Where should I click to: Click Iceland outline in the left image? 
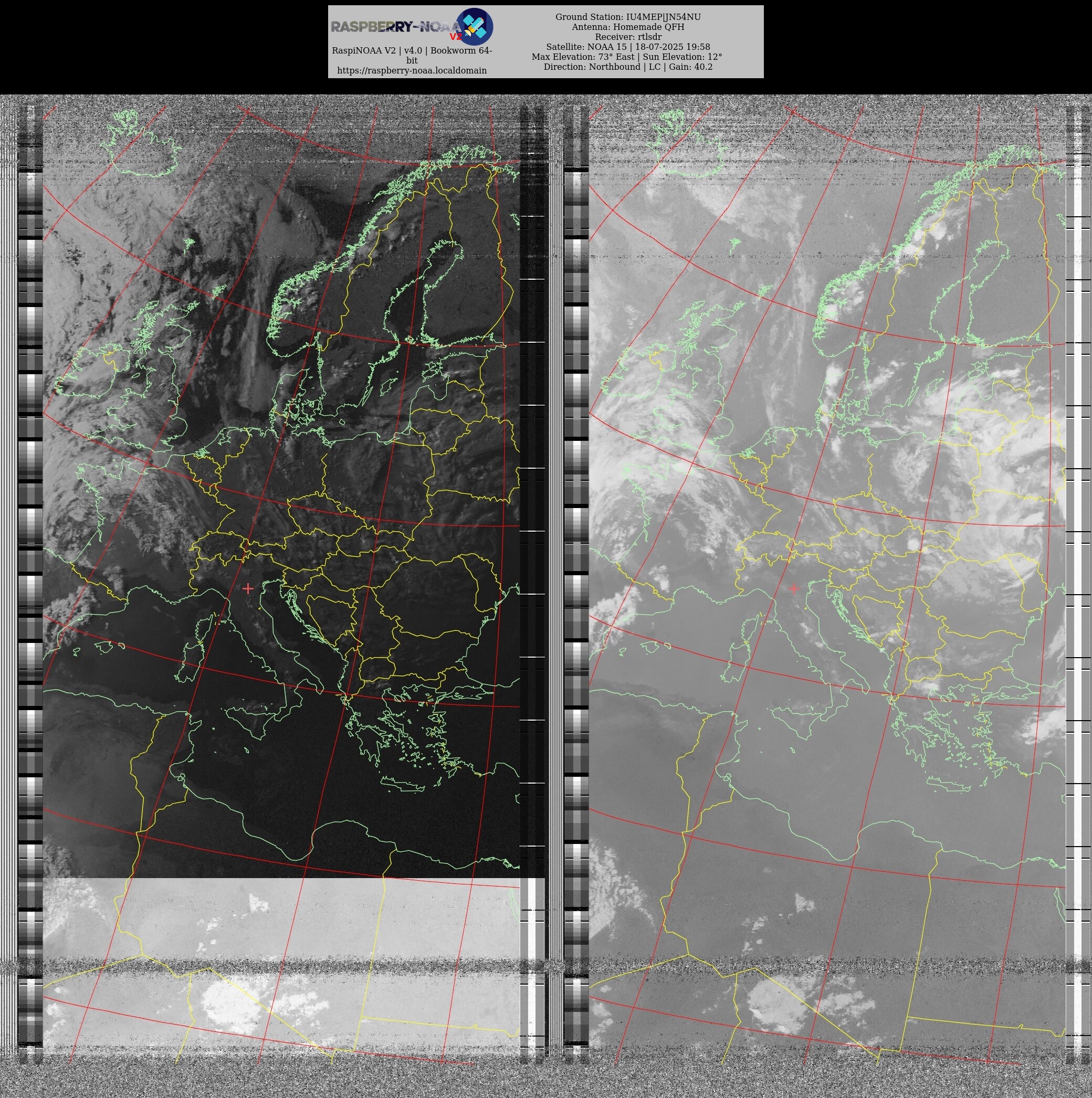142,142
